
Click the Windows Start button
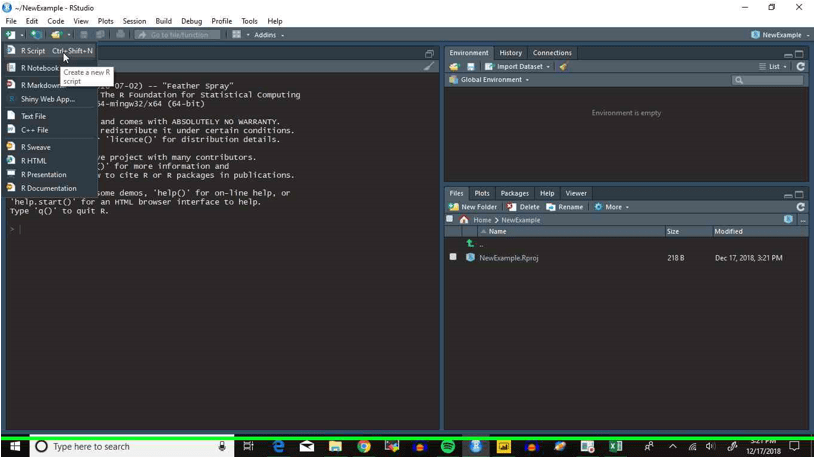point(15,447)
